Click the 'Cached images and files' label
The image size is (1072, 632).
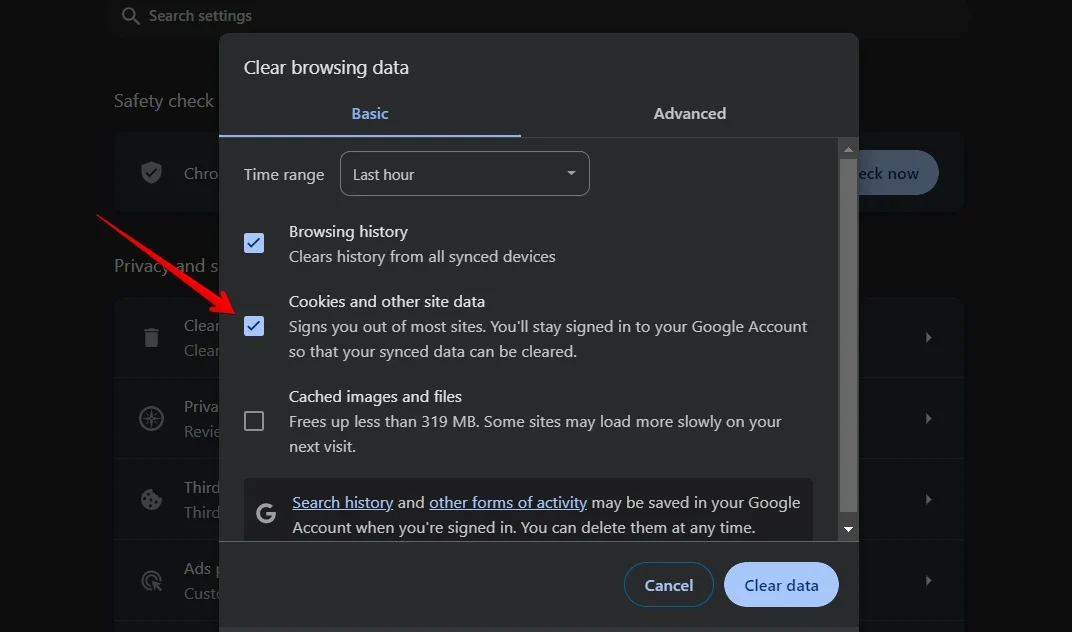(375, 397)
